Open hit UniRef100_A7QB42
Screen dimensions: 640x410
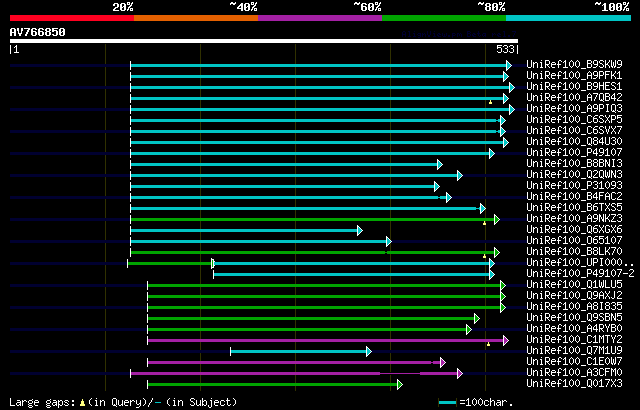(574, 98)
